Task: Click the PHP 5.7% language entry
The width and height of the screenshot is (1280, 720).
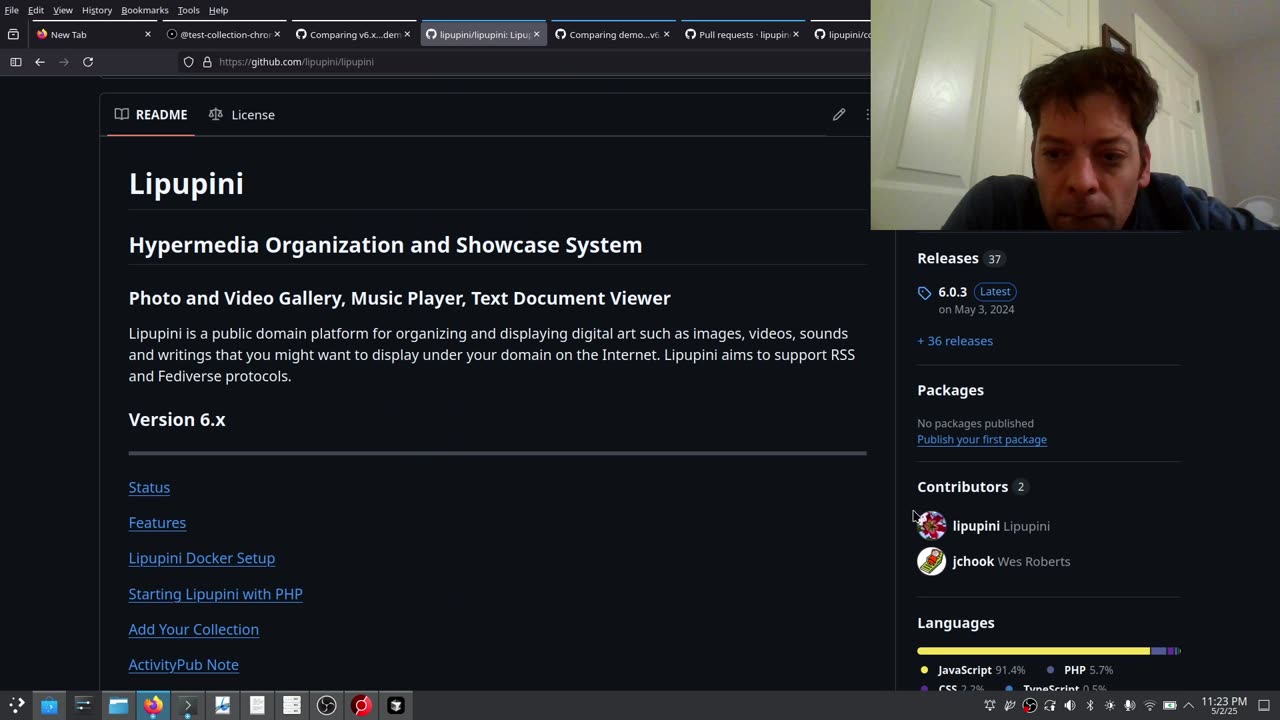Action: pyautogui.click(x=1079, y=670)
